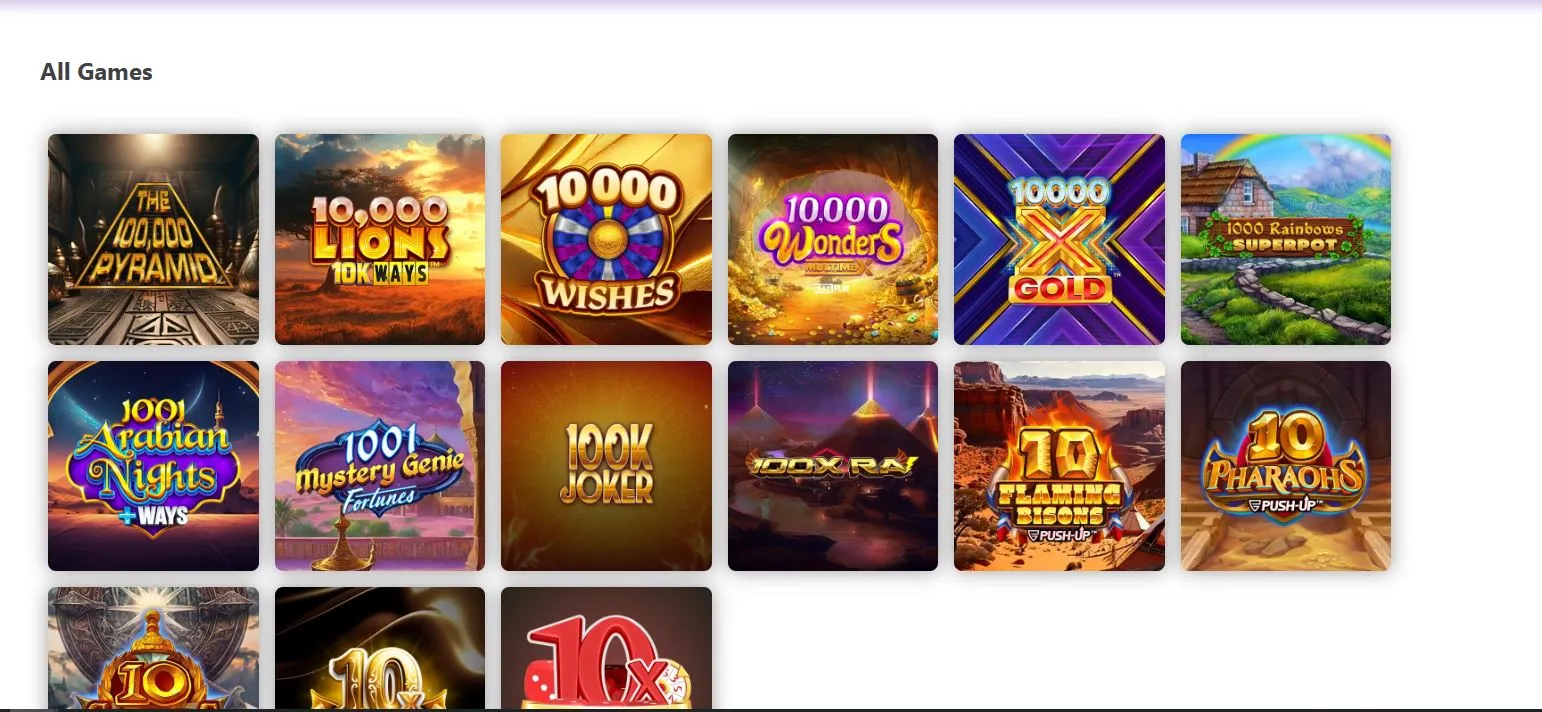The image size is (1542, 712).
Task: Click the 10K WAYS label under Lions
Action: [x=381, y=274]
